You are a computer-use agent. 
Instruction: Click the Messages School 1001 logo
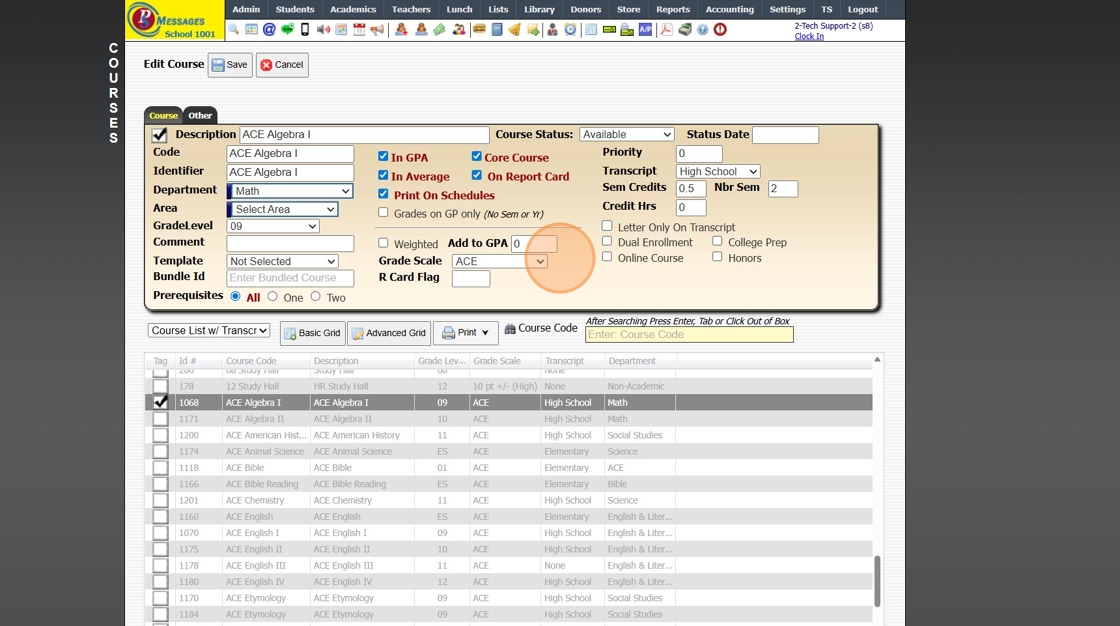pyautogui.click(x=174, y=20)
